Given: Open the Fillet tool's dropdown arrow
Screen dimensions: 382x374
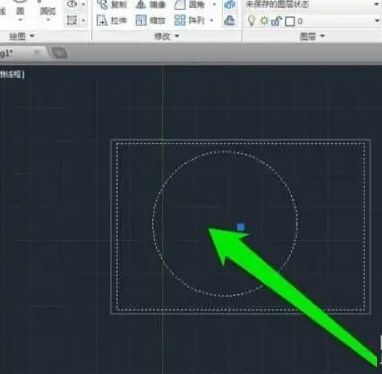Looking at the screenshot, I should click(x=214, y=5).
